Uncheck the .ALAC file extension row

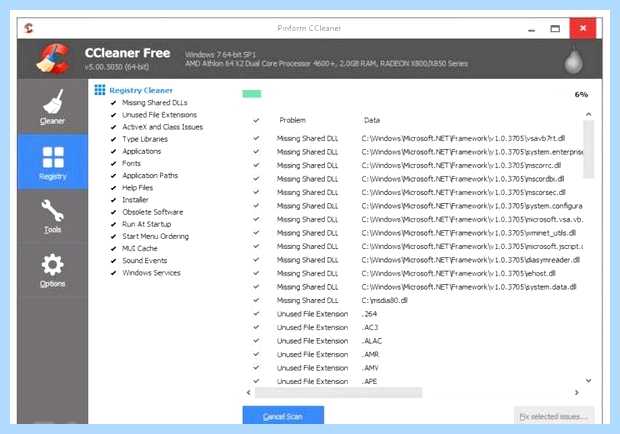click(x=256, y=341)
